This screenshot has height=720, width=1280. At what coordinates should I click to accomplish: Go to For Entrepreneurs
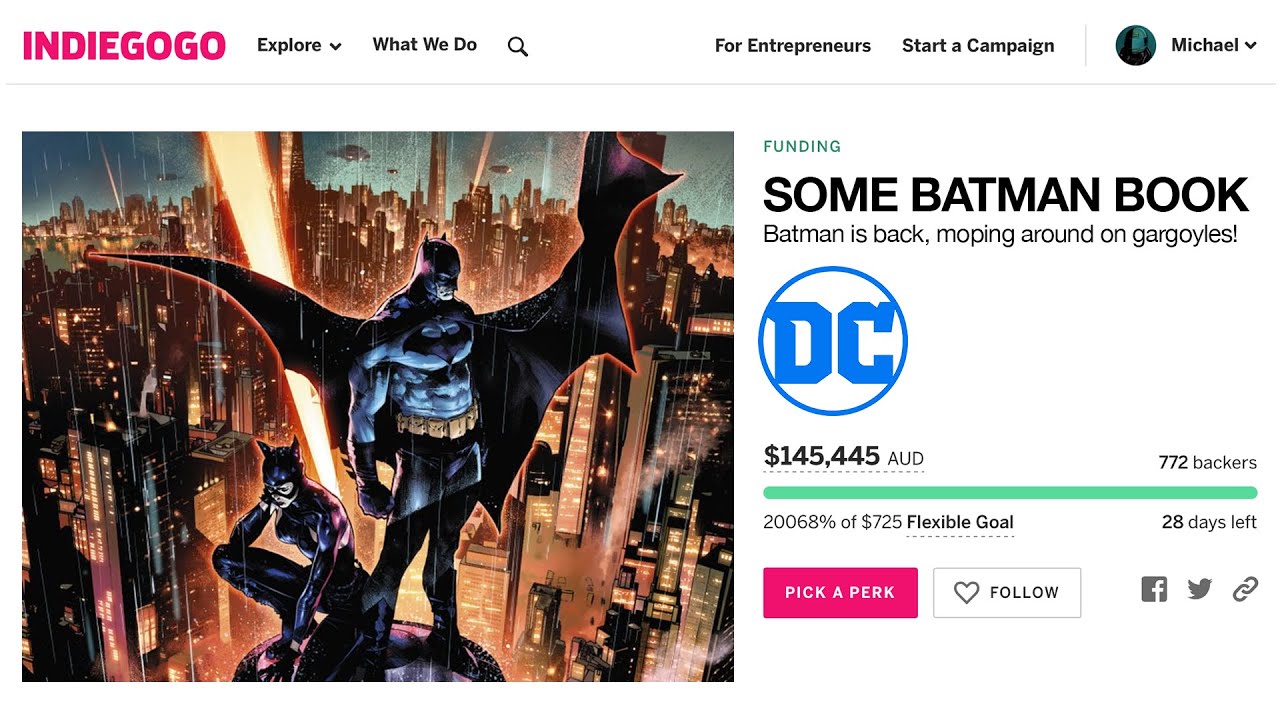[792, 46]
